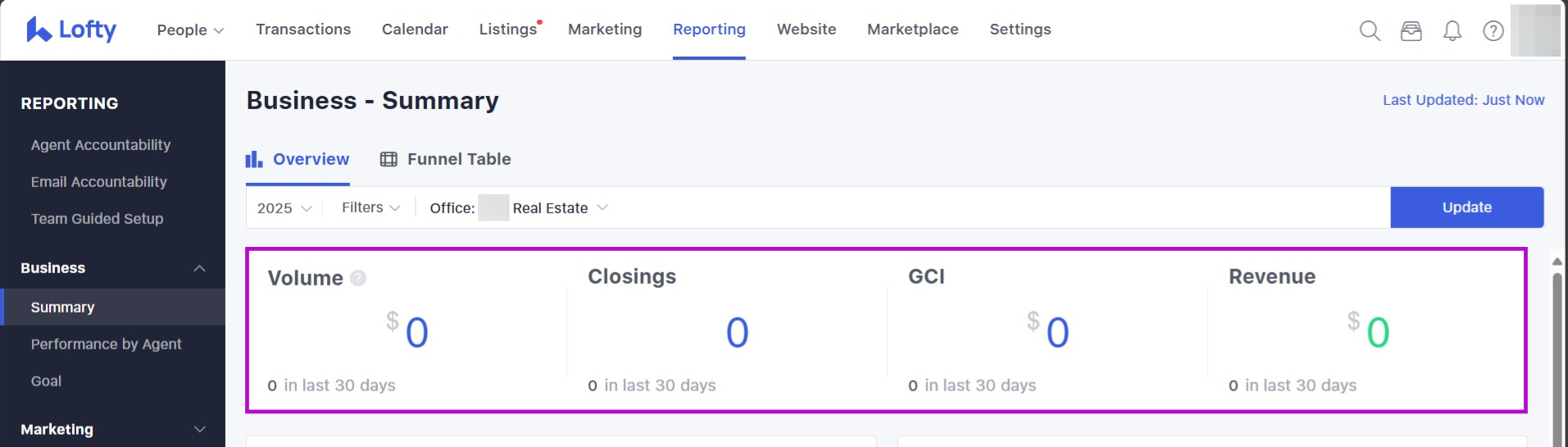
Task: Click the Volume info tooltip icon
Action: 358,278
